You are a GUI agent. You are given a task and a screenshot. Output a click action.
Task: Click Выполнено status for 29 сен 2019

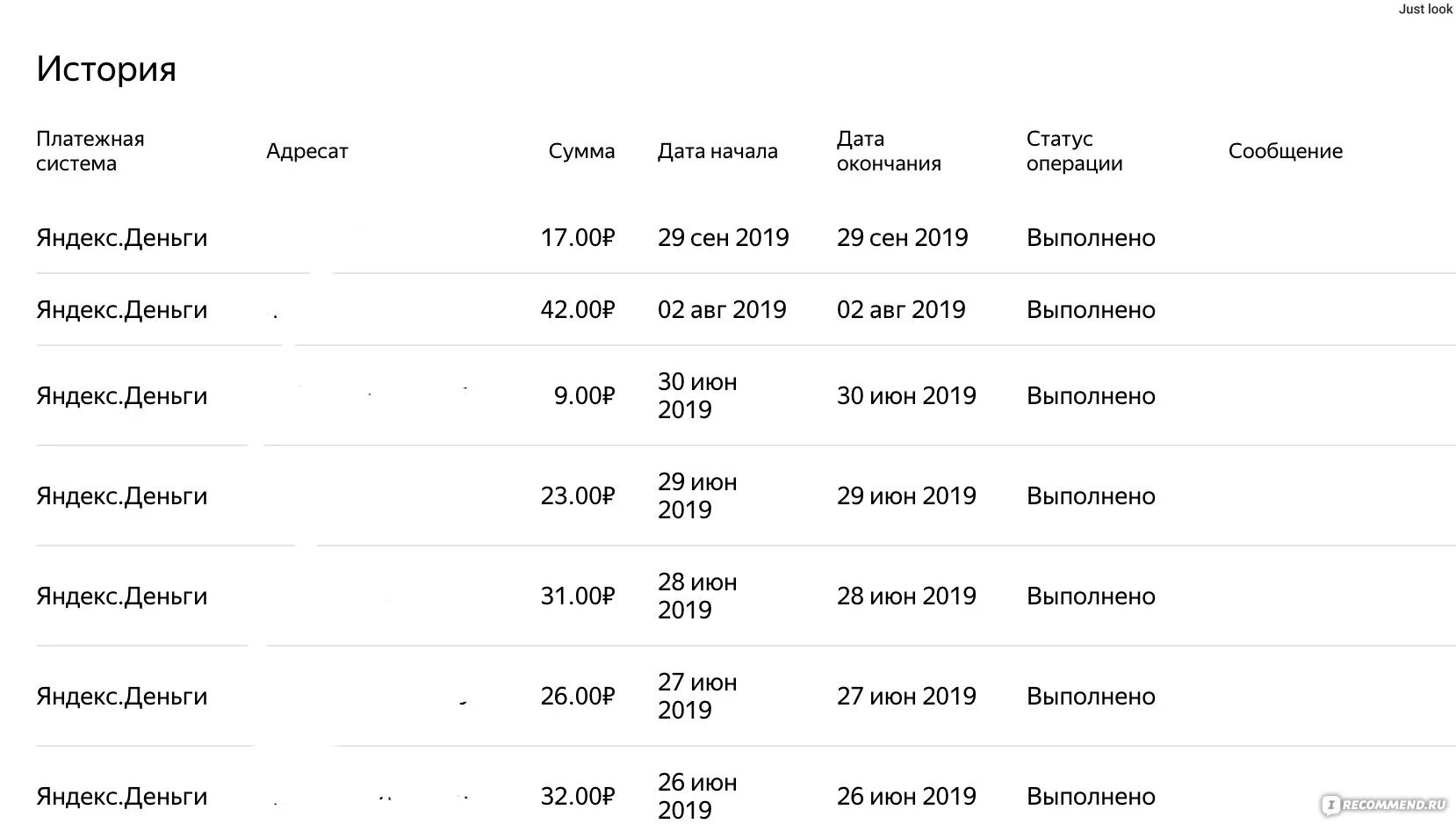click(x=1091, y=237)
